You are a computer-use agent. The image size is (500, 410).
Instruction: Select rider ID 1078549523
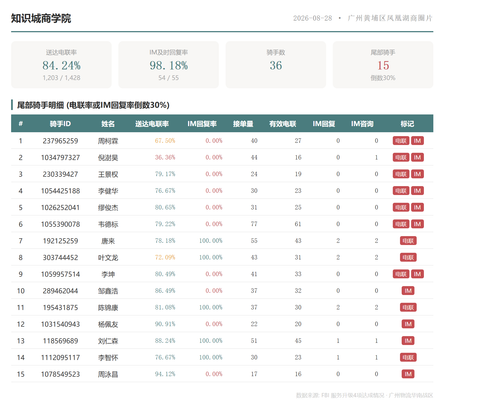60,374
